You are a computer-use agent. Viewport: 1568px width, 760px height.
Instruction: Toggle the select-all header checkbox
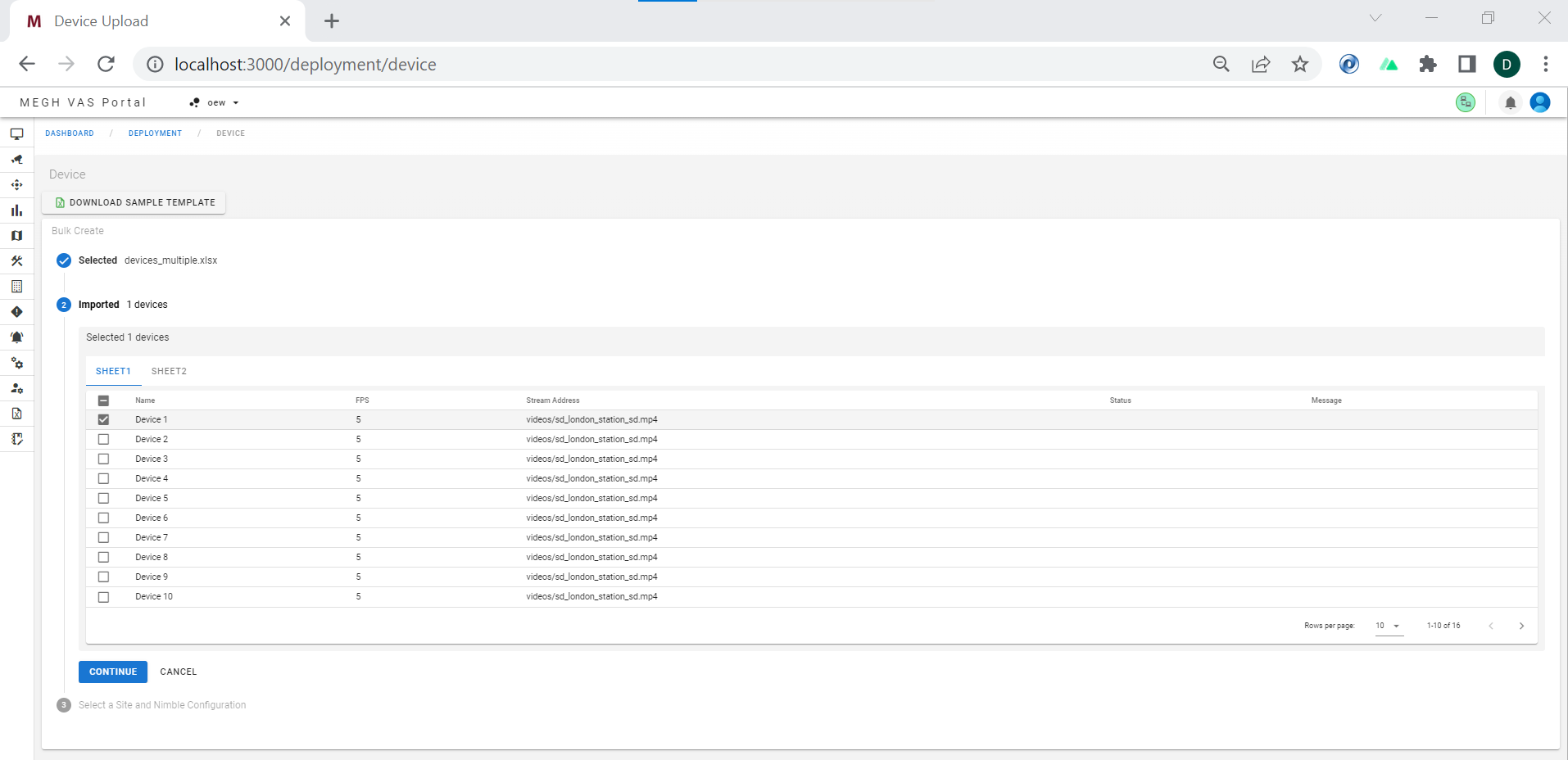pos(103,400)
